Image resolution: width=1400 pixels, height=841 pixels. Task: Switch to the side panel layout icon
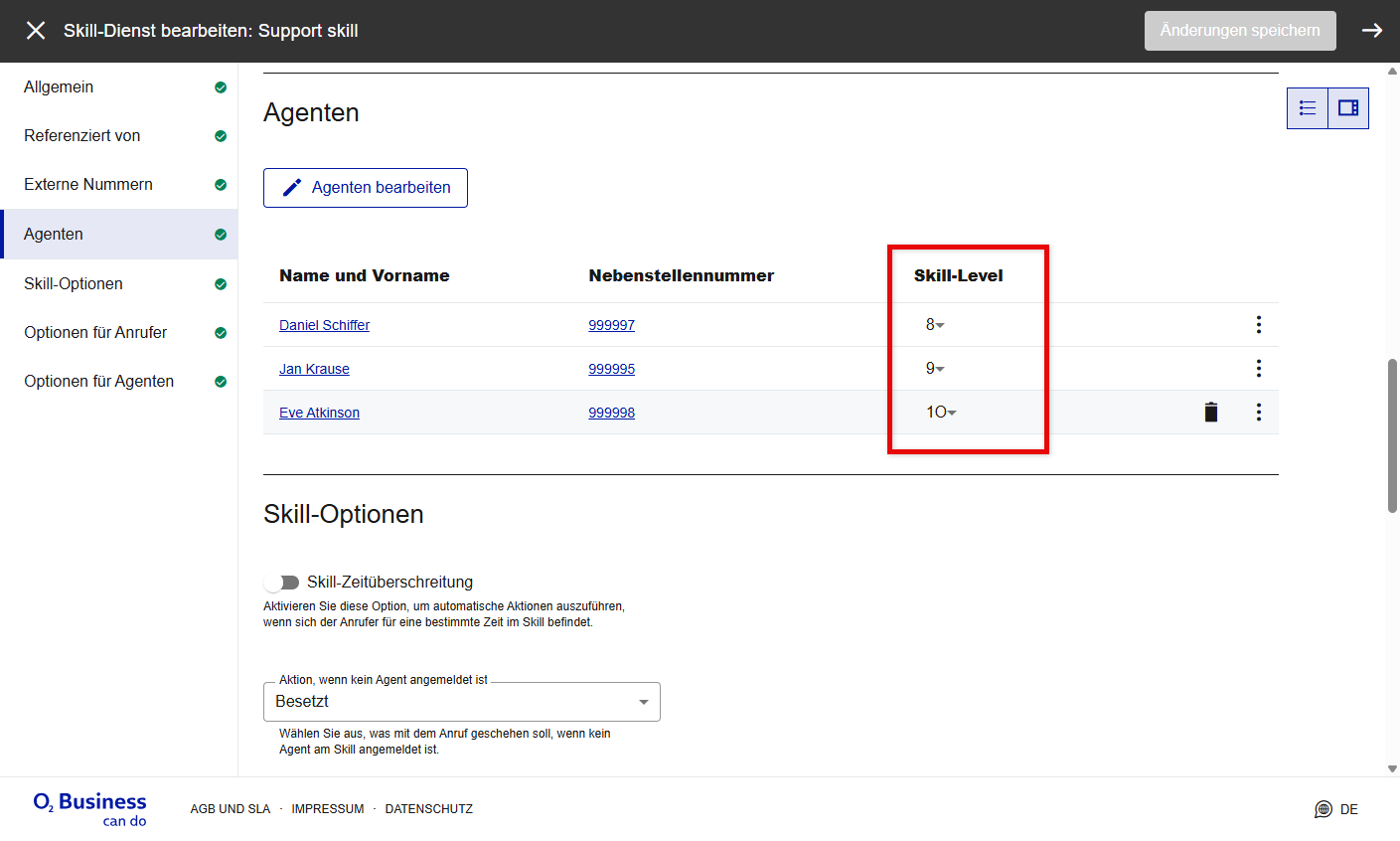[1348, 108]
